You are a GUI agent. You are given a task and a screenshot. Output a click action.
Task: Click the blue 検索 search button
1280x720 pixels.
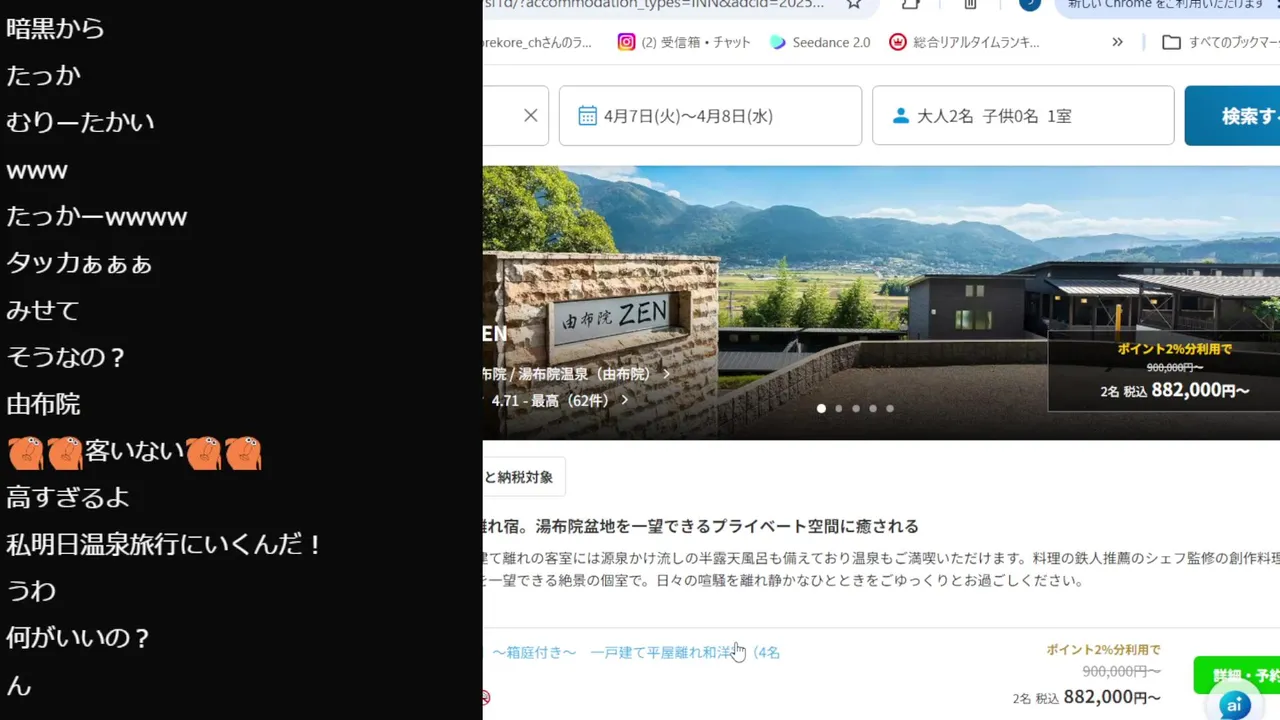click(x=1232, y=116)
